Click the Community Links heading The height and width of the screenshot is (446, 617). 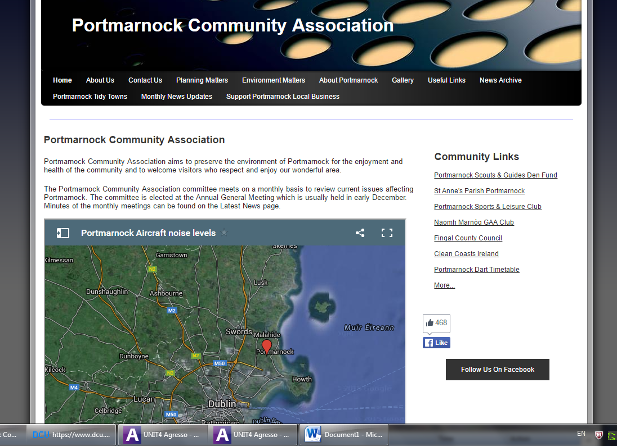[x=477, y=157]
